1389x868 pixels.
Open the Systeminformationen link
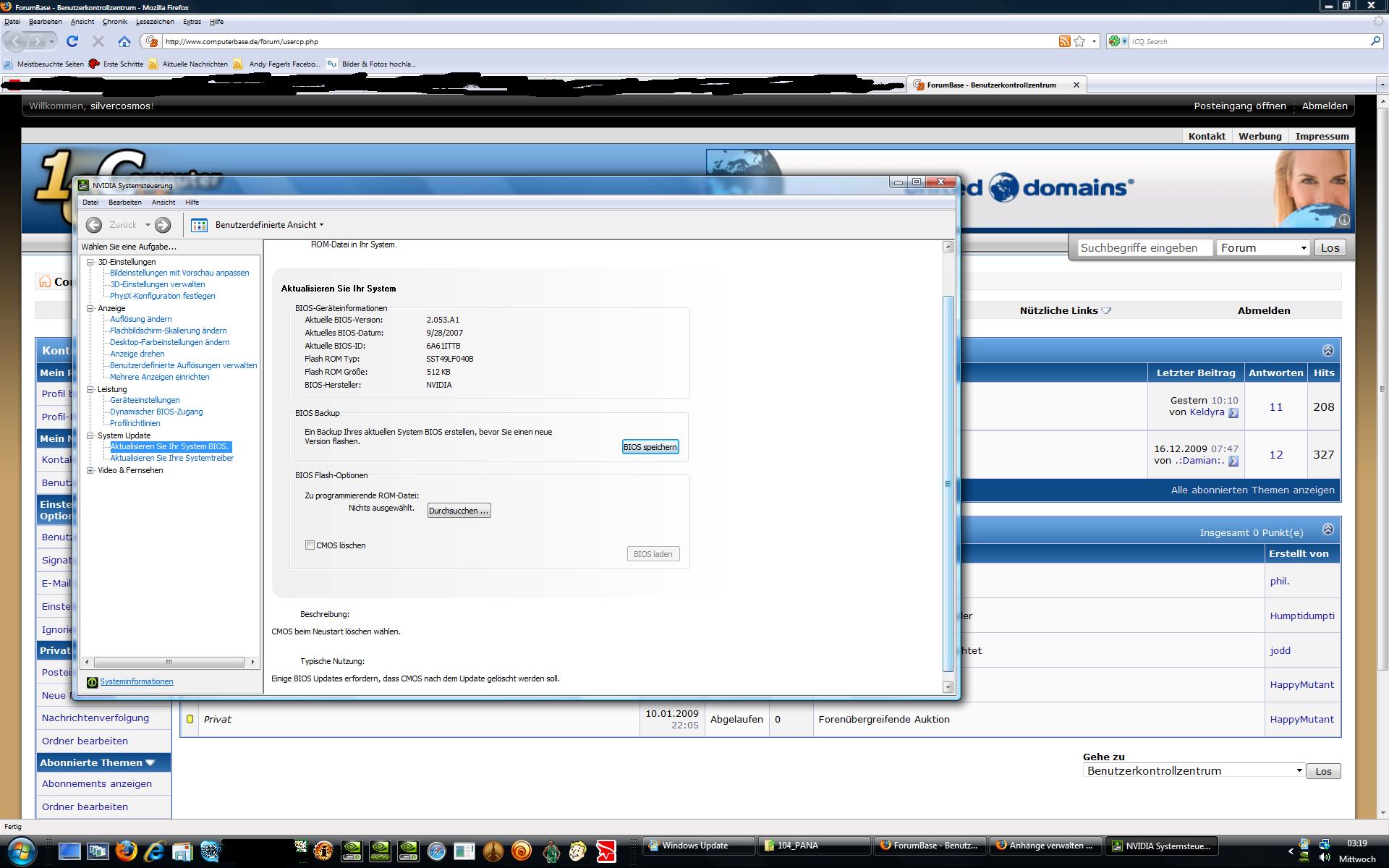136,681
